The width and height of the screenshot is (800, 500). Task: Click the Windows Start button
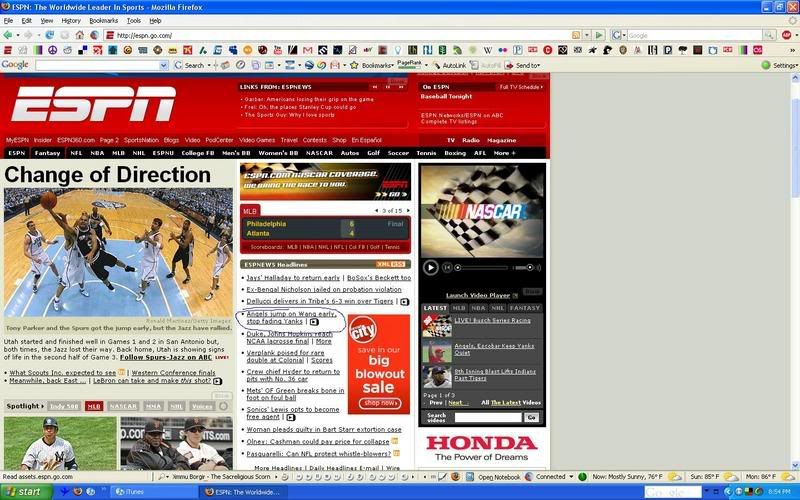coord(26,492)
